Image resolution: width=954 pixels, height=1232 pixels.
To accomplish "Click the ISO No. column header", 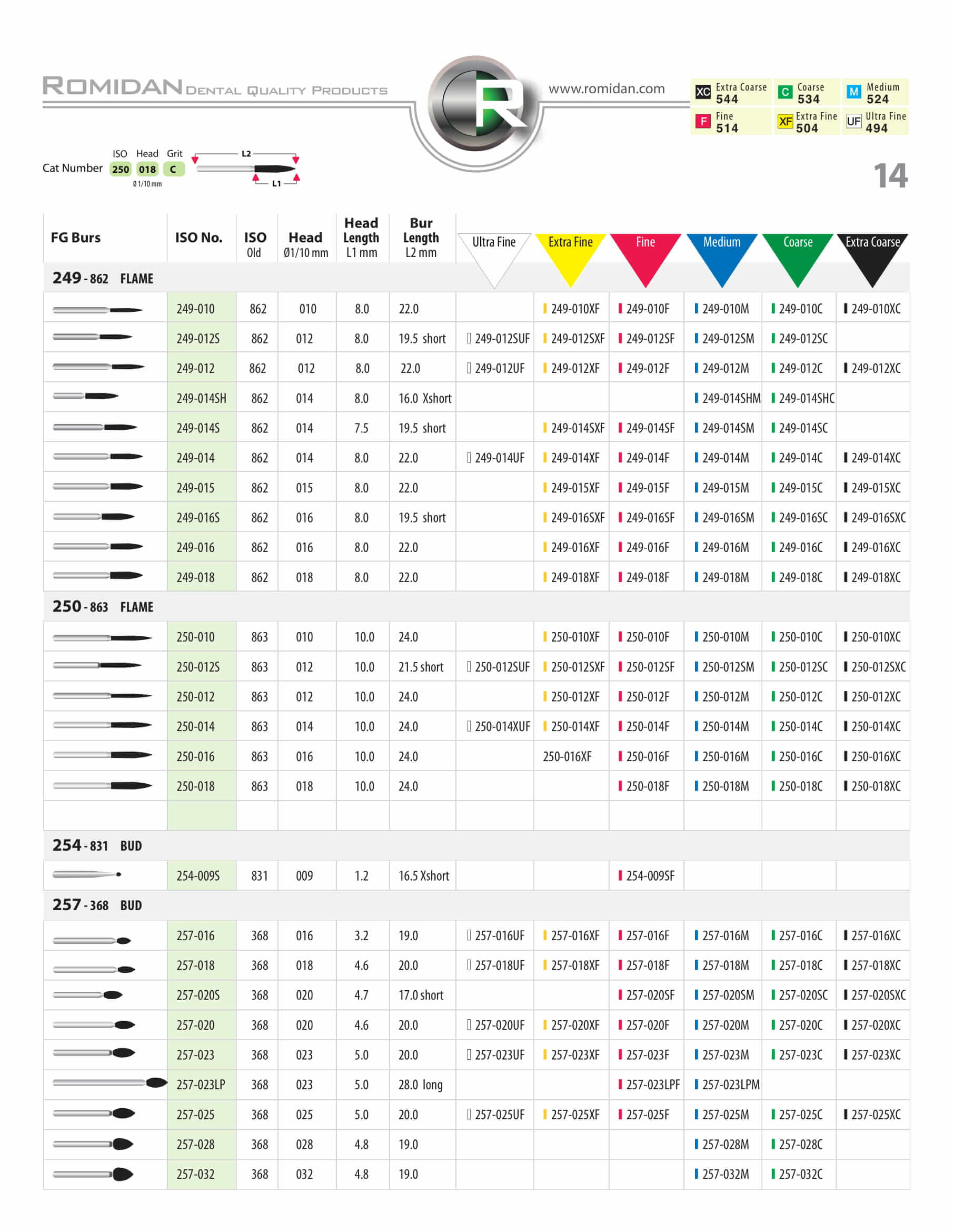I will pyautogui.click(x=198, y=238).
